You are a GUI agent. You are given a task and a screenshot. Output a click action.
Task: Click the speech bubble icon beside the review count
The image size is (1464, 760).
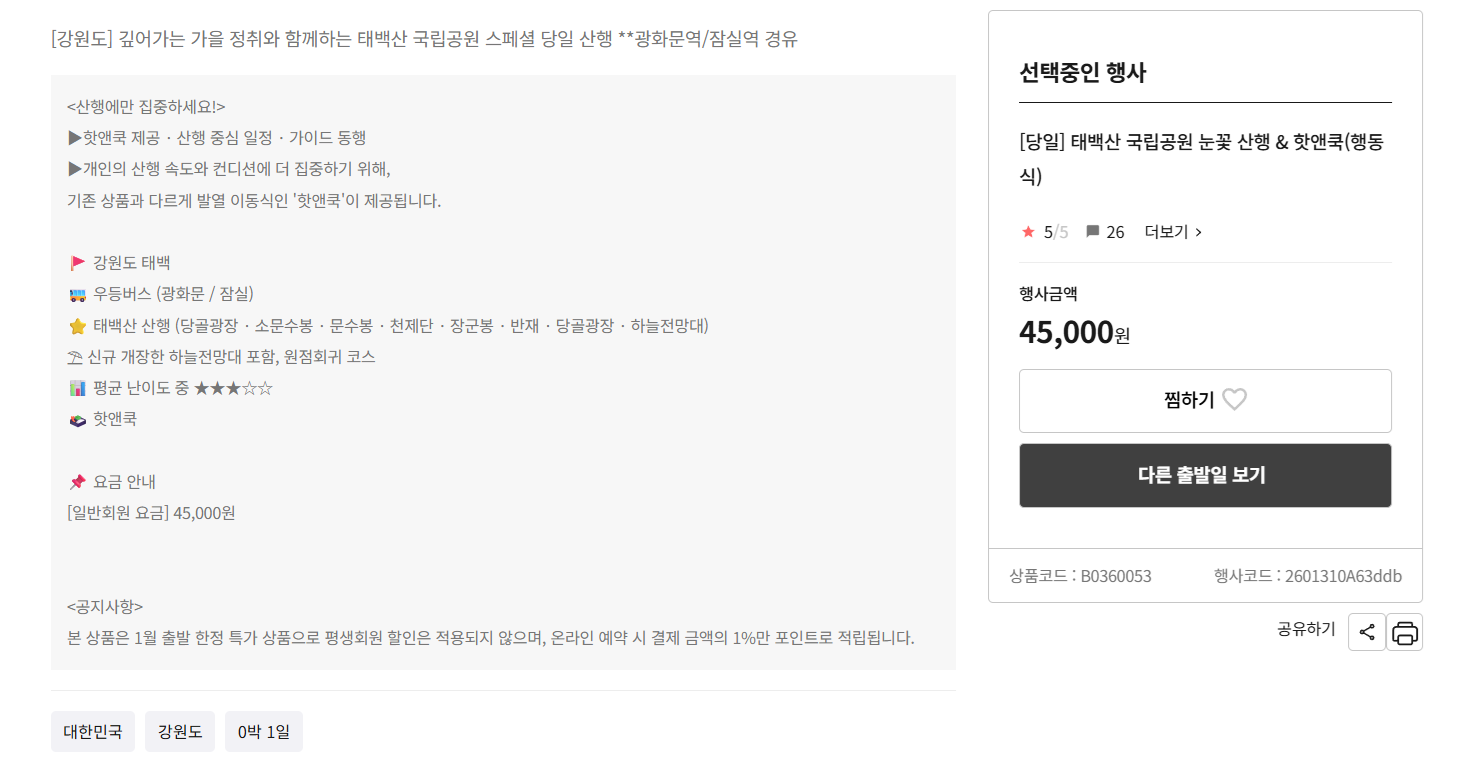[1092, 231]
